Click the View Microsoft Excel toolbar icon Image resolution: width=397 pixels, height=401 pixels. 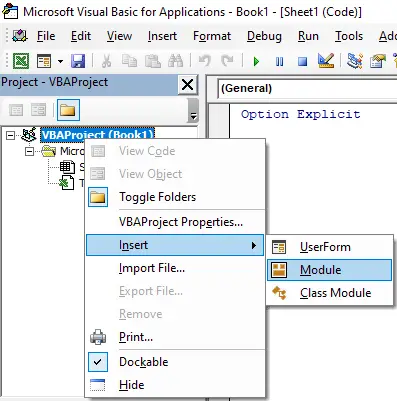tap(21, 61)
